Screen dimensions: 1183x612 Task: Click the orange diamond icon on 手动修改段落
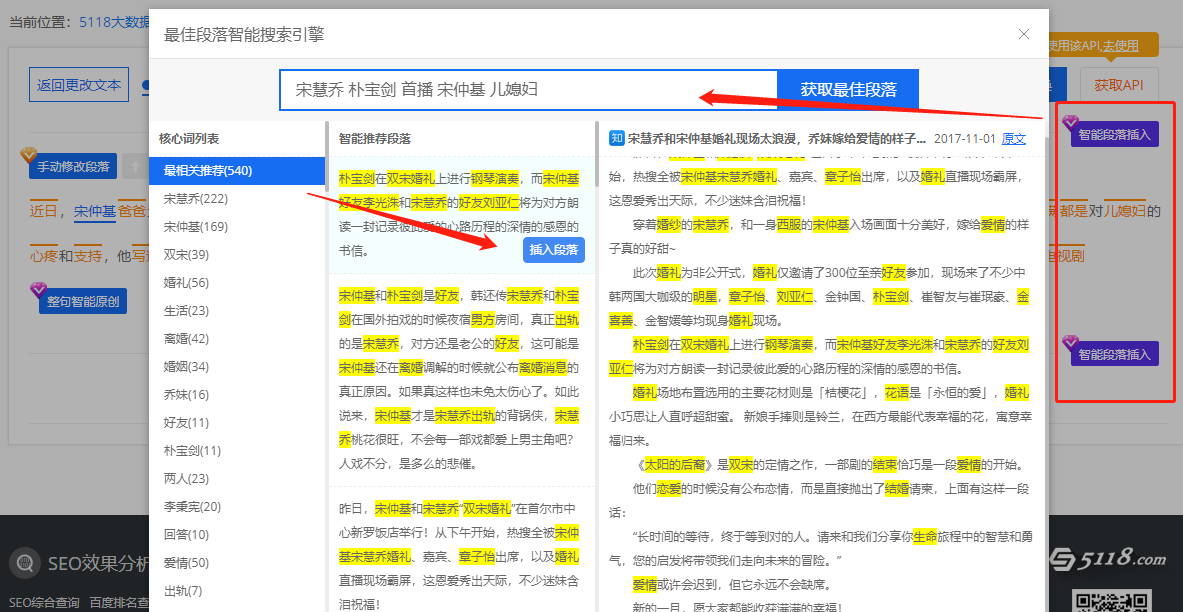(x=29, y=155)
